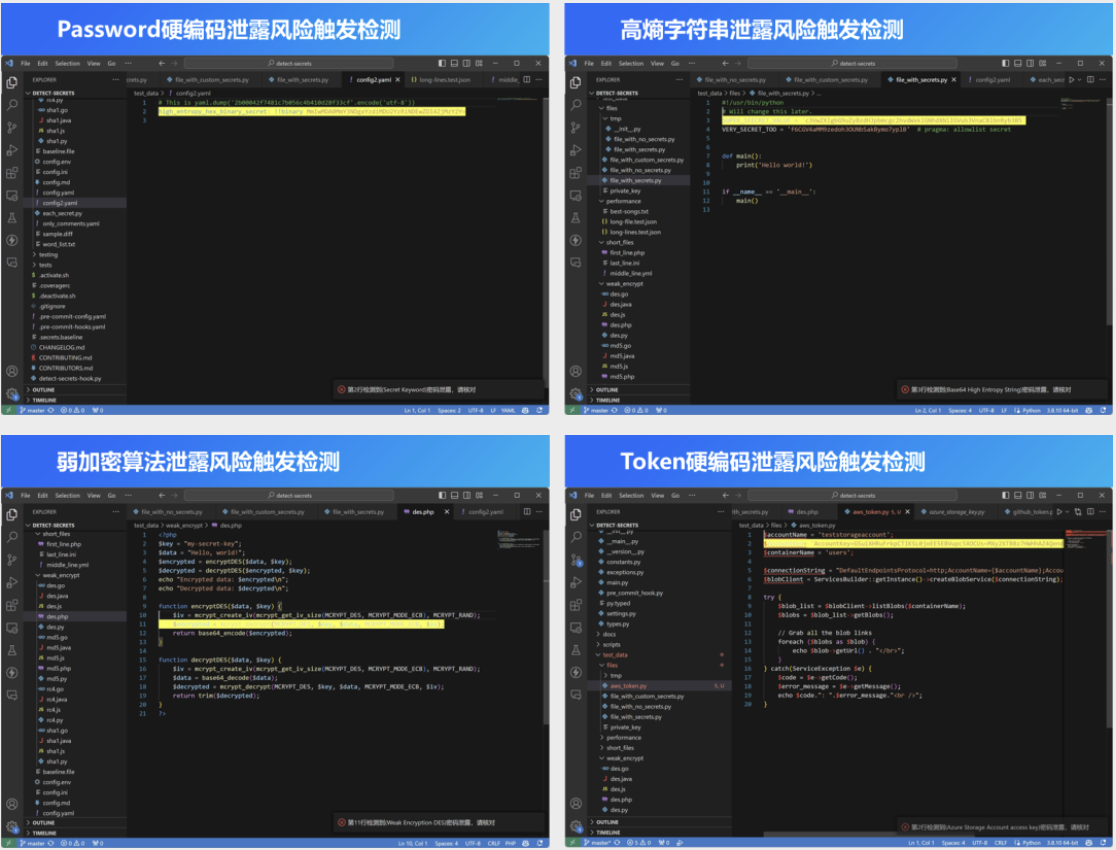The width and height of the screenshot is (1116, 850).
Task: Open Selection menu in top-left window
Action: pyautogui.click(x=67, y=63)
